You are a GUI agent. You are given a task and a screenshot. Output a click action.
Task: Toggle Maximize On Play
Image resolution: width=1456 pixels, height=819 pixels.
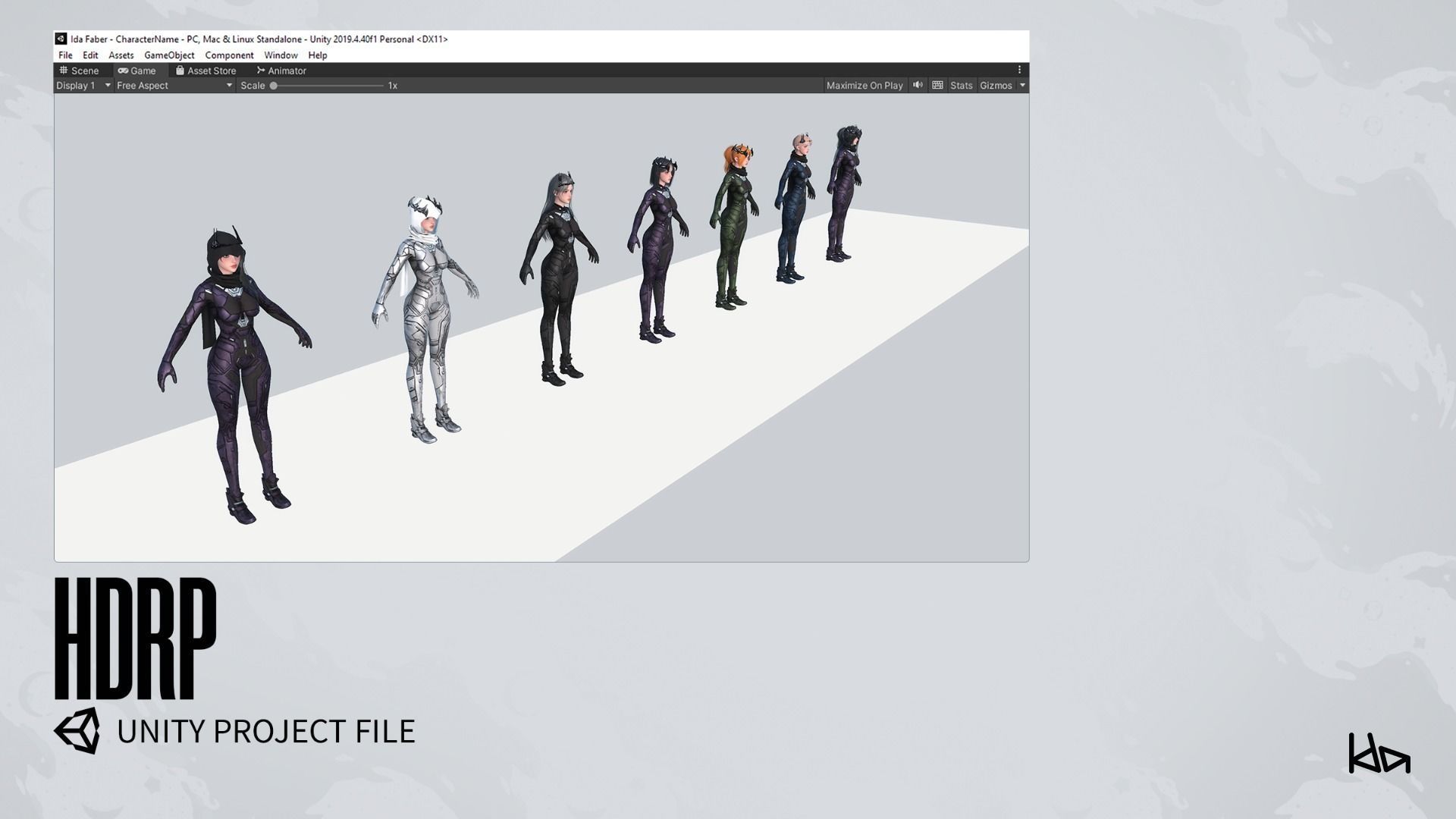click(x=864, y=86)
